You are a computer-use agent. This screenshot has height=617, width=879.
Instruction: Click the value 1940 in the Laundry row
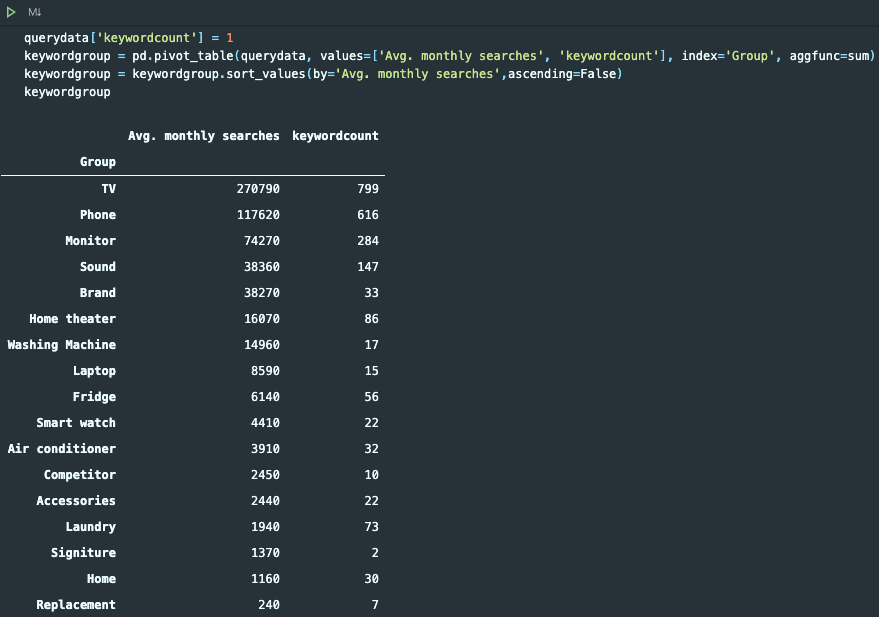[x=265, y=527]
